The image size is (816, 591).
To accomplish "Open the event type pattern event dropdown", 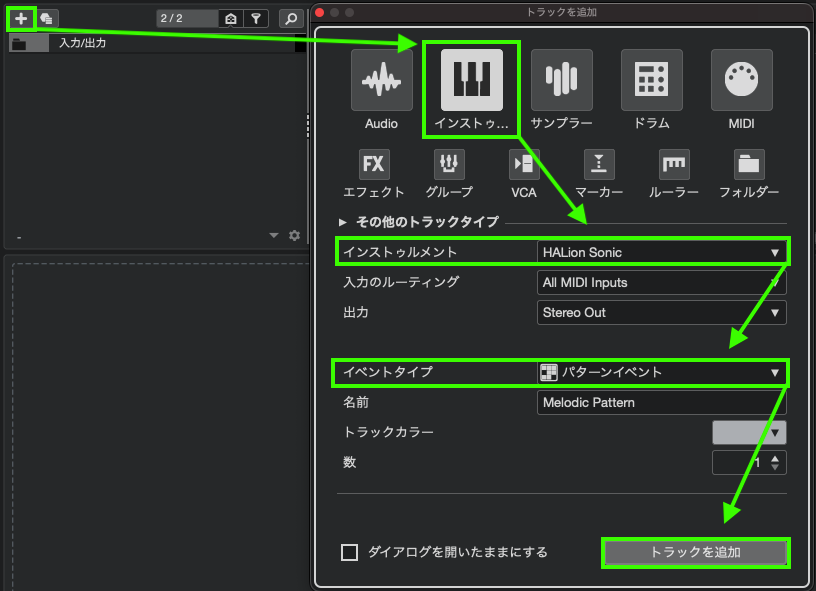I will tap(661, 372).
